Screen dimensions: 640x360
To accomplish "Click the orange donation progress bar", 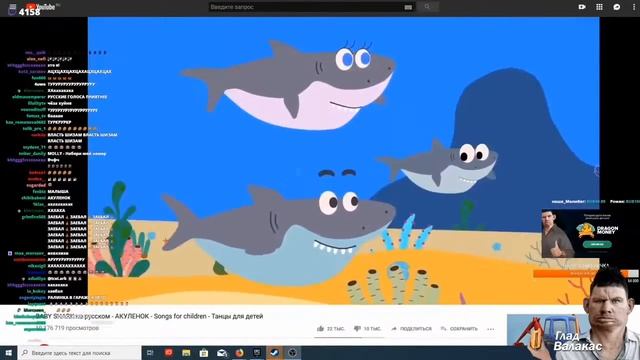I will (x=585, y=273).
